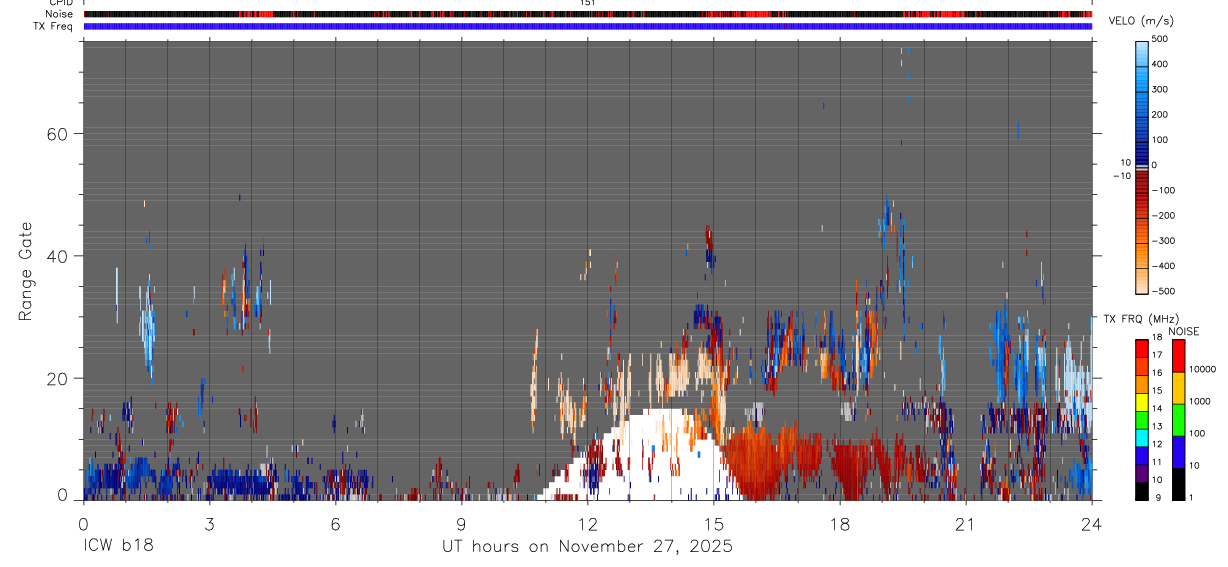Click the '15' hour tick on the x-axis

[x=714, y=523]
